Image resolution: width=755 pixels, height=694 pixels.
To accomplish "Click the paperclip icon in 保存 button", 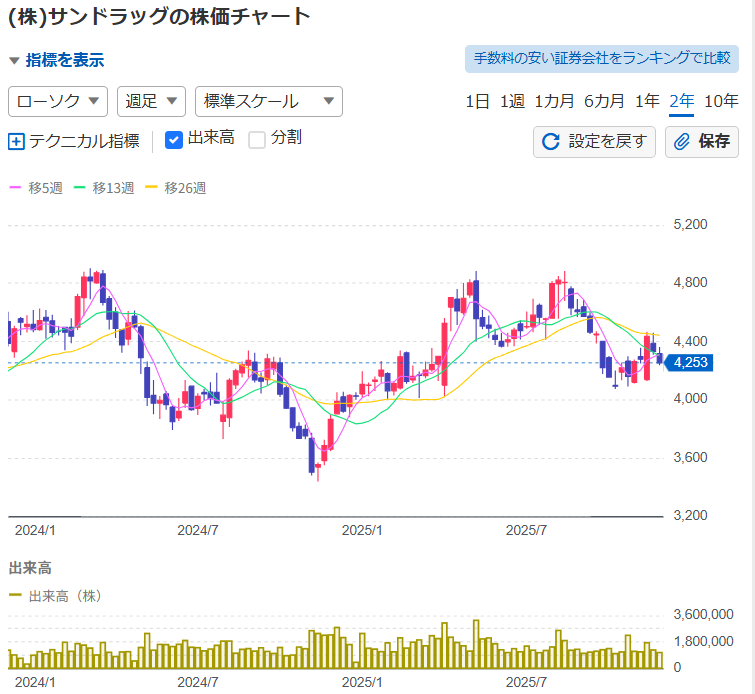I will pyautogui.click(x=683, y=141).
